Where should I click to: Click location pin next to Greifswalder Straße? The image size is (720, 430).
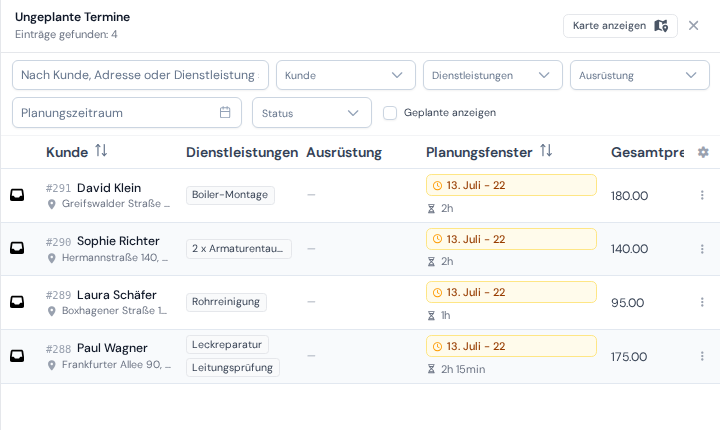[x=52, y=204]
